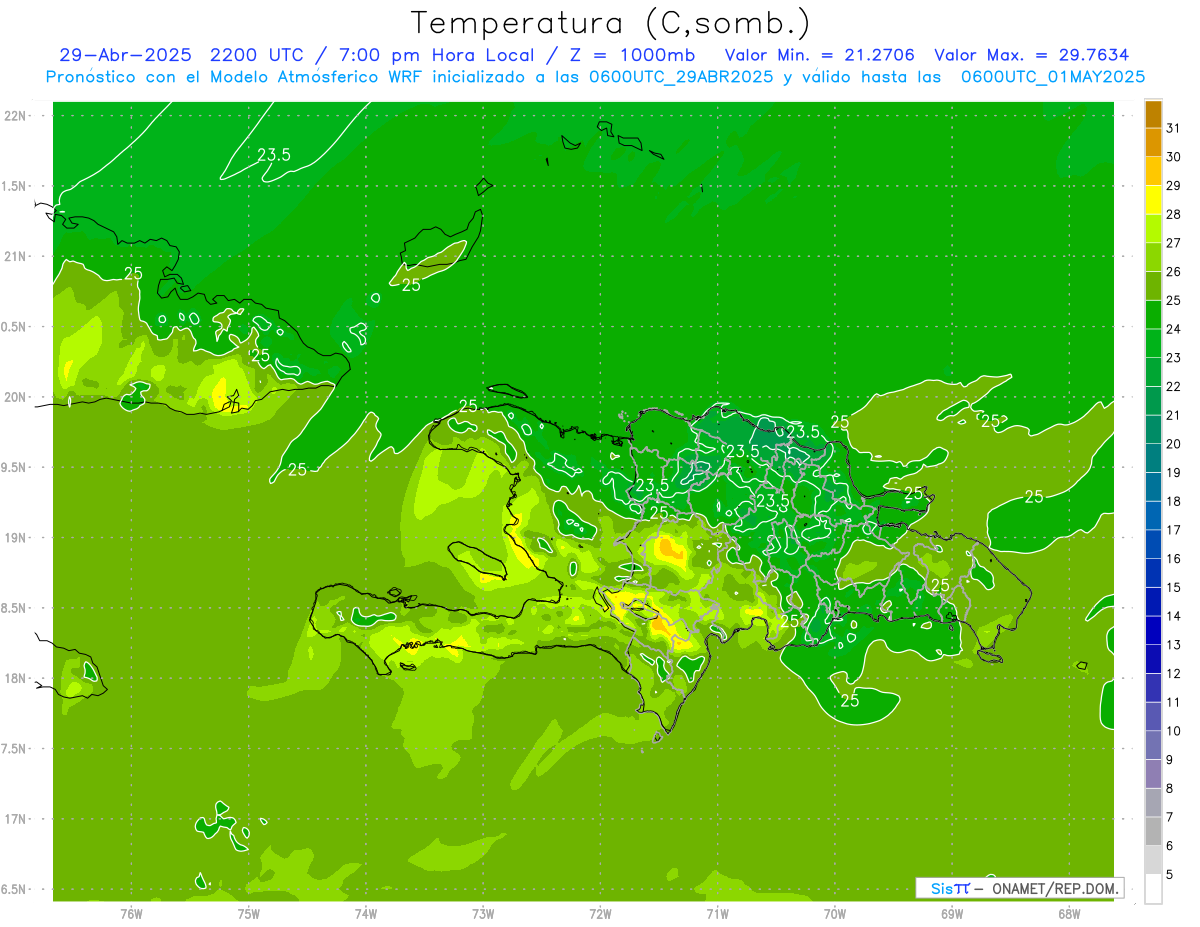Click the gold swatch between 29 and 30
The image size is (1200, 927).
(1153, 171)
